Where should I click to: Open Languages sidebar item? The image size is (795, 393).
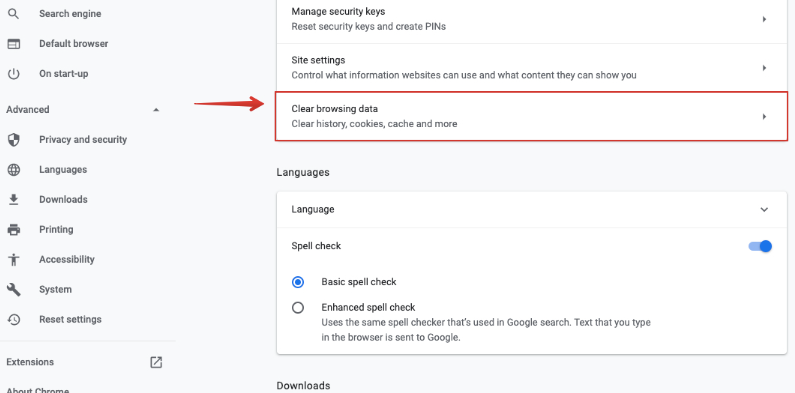tap(63, 169)
